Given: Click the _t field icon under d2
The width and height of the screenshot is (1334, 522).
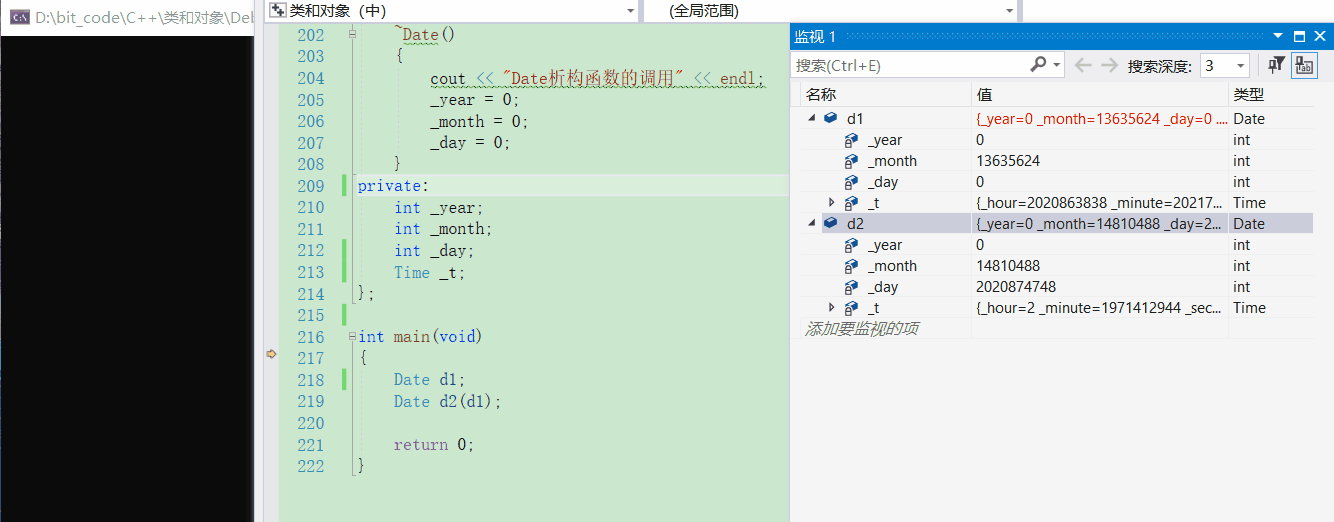Looking at the screenshot, I should 852,308.
